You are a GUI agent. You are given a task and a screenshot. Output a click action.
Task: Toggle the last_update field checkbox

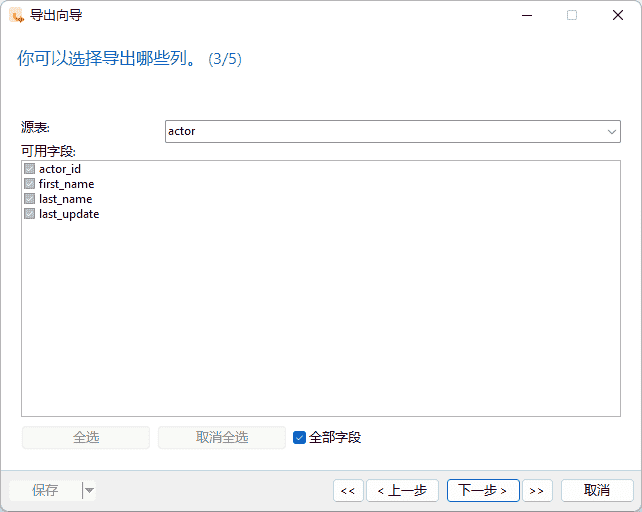pos(29,214)
